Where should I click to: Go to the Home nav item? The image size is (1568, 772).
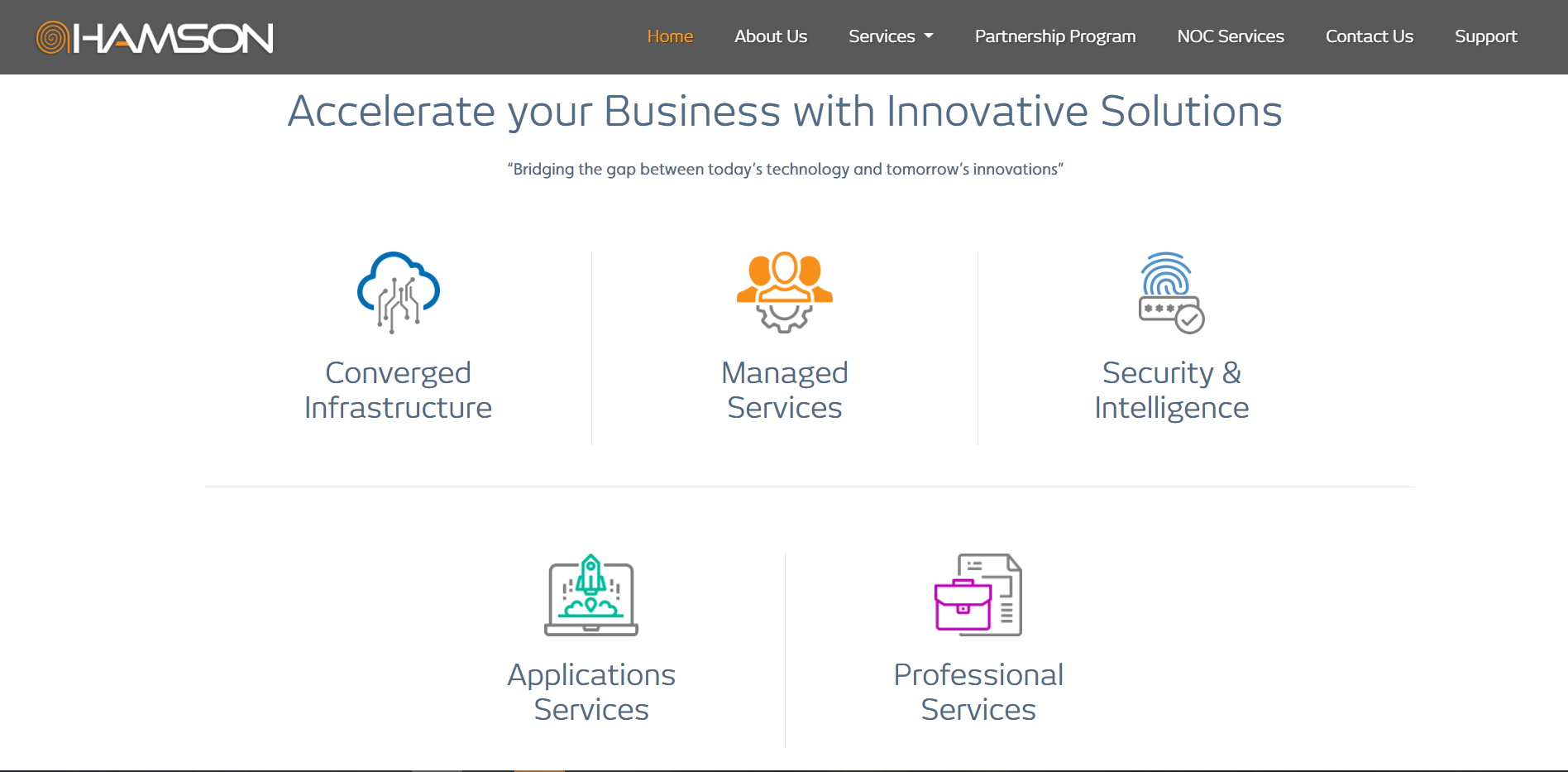click(670, 36)
